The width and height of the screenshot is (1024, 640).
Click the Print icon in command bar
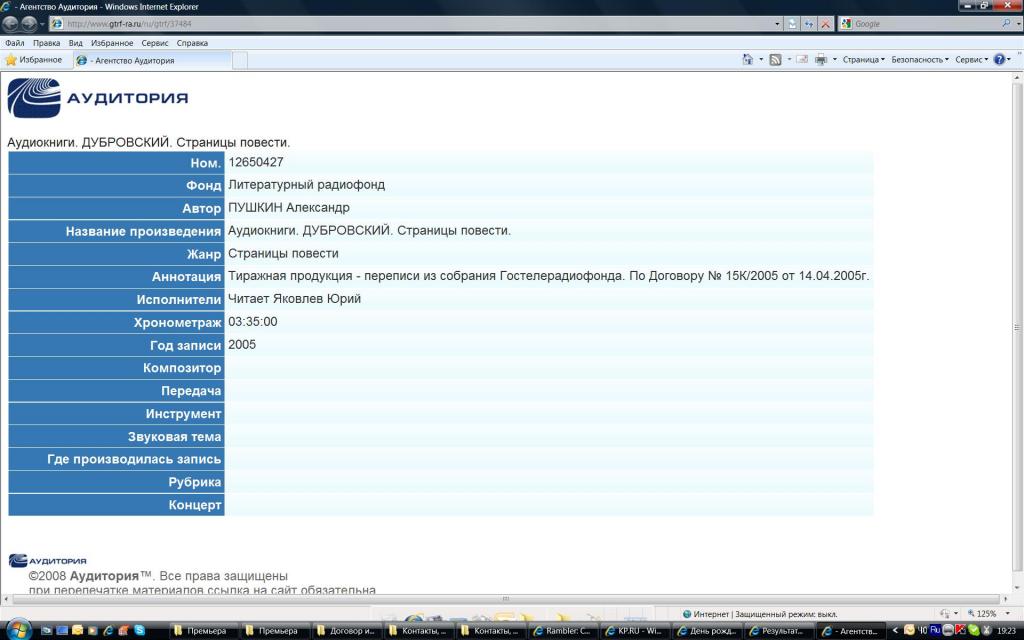pyautogui.click(x=820, y=60)
